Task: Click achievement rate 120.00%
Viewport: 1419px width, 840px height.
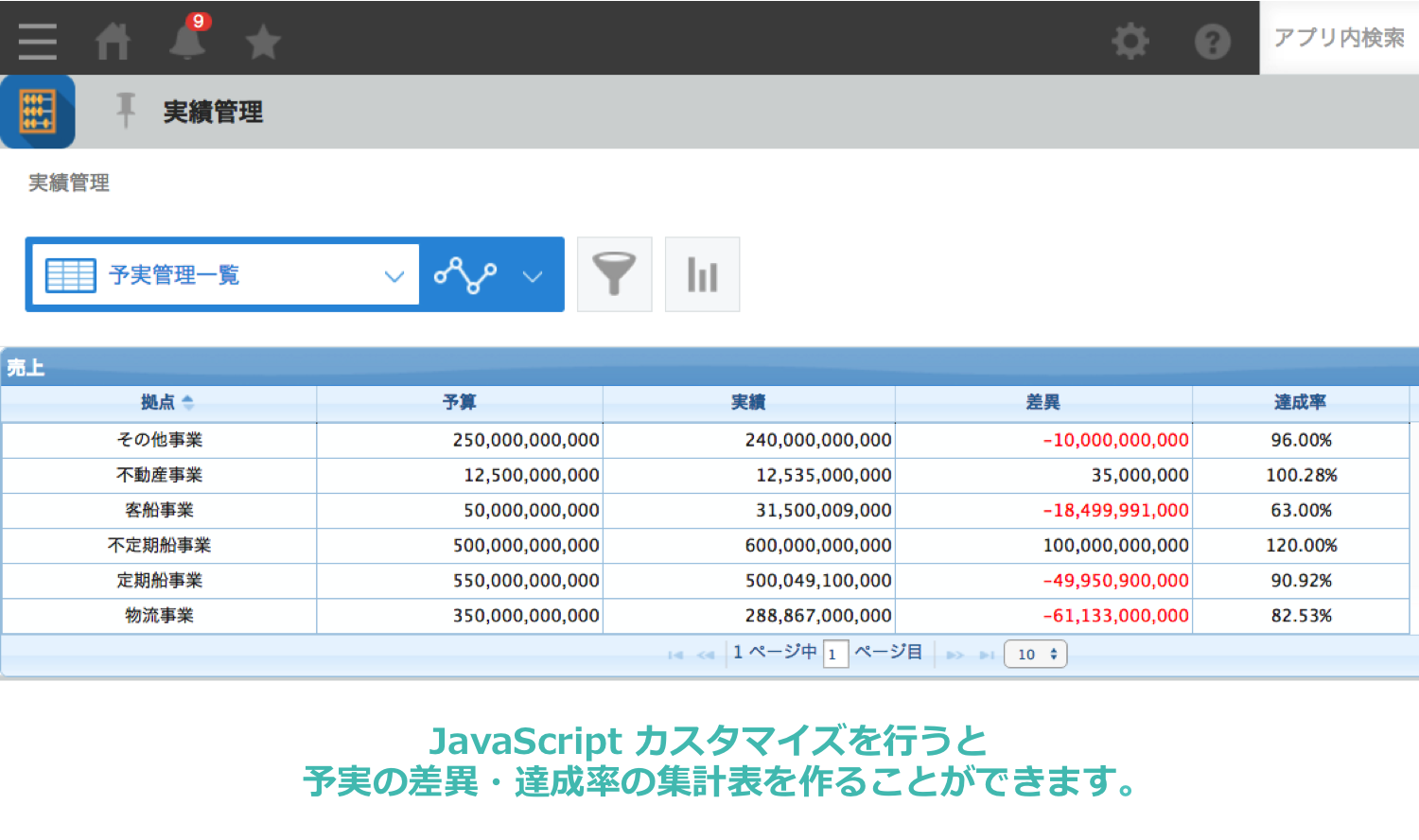Action: click(1302, 545)
